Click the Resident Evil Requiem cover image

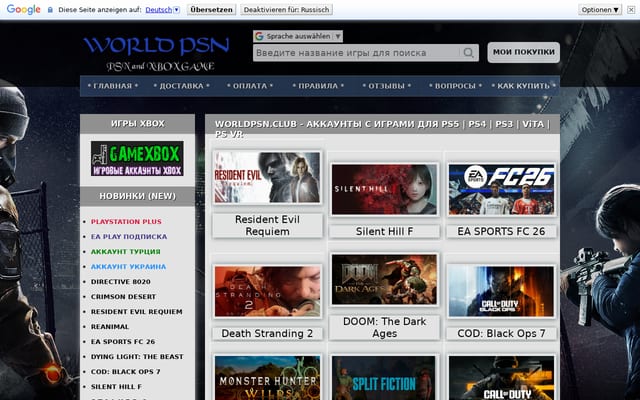267,178
